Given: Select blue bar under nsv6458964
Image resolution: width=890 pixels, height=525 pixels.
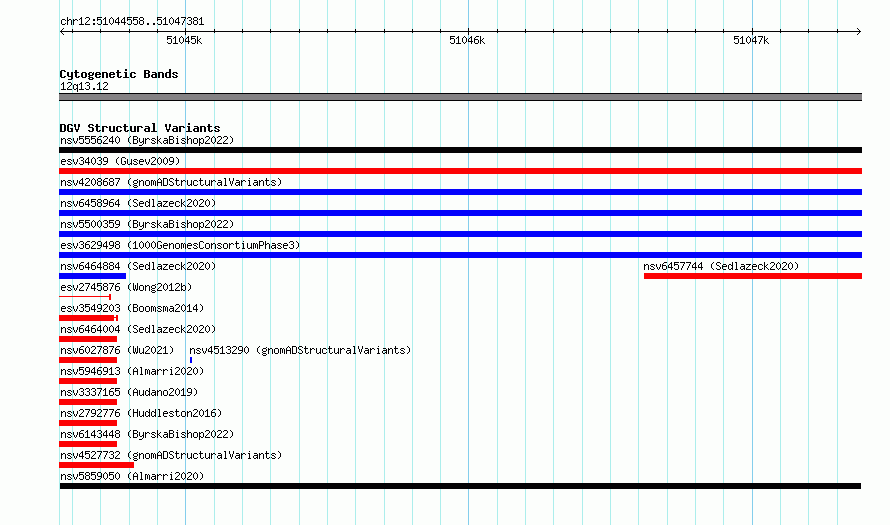Looking at the screenshot, I should [x=460, y=213].
